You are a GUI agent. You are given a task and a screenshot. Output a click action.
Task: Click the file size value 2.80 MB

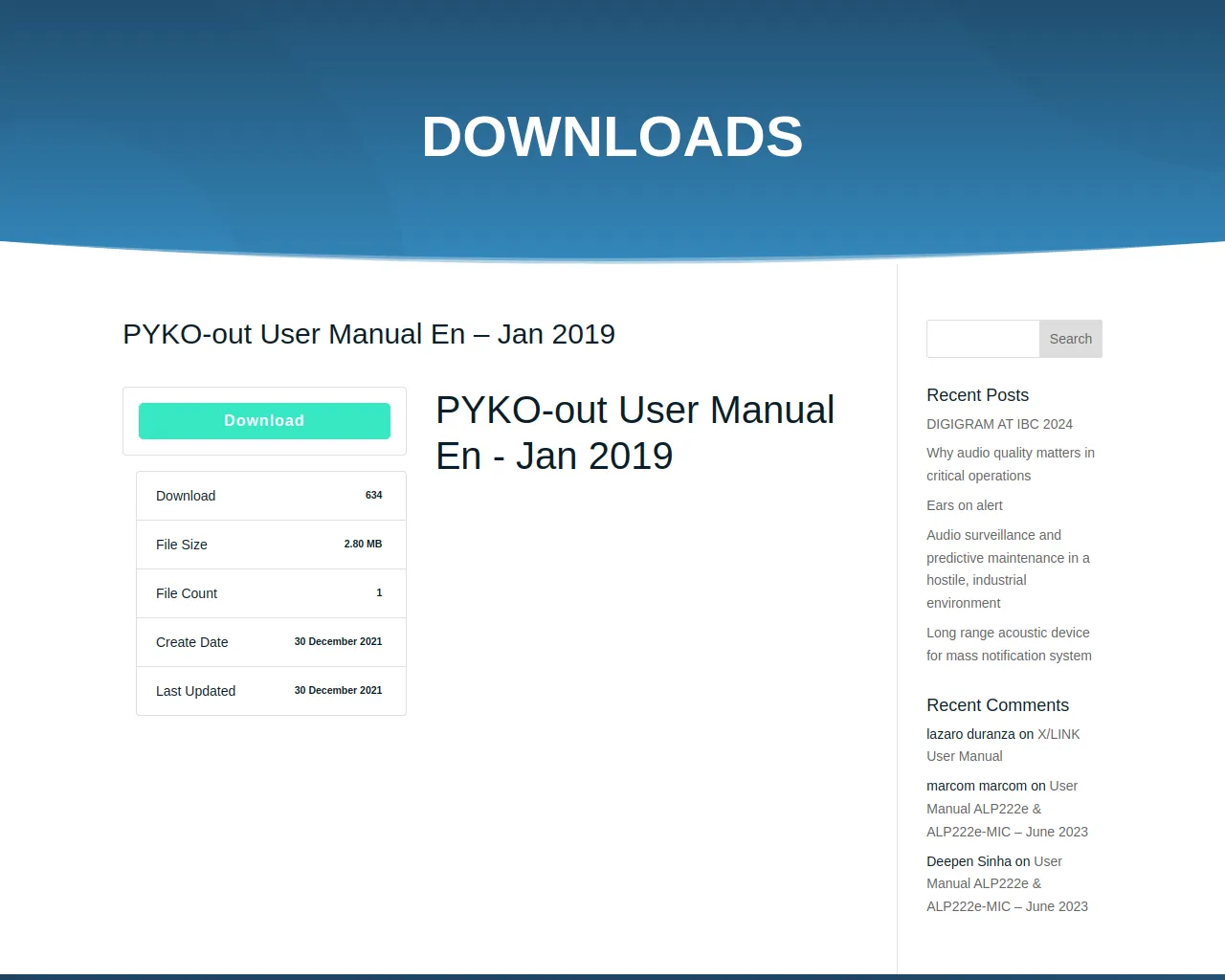tap(363, 544)
